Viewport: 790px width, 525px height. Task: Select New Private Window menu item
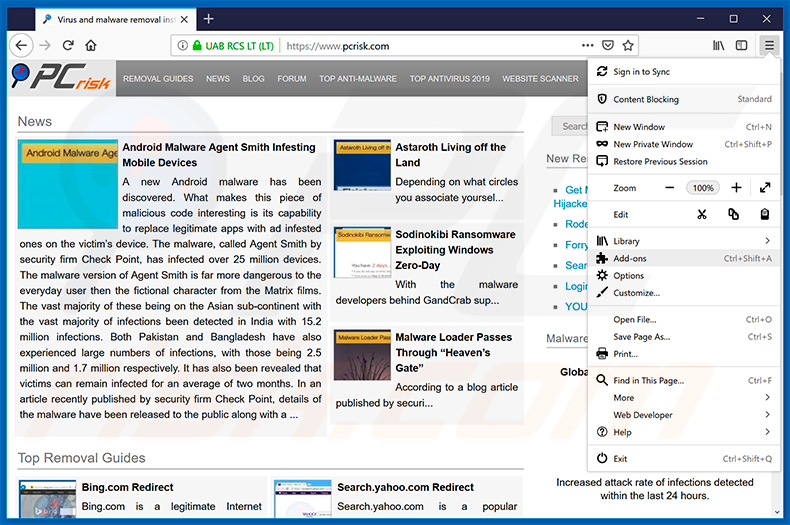(653, 144)
